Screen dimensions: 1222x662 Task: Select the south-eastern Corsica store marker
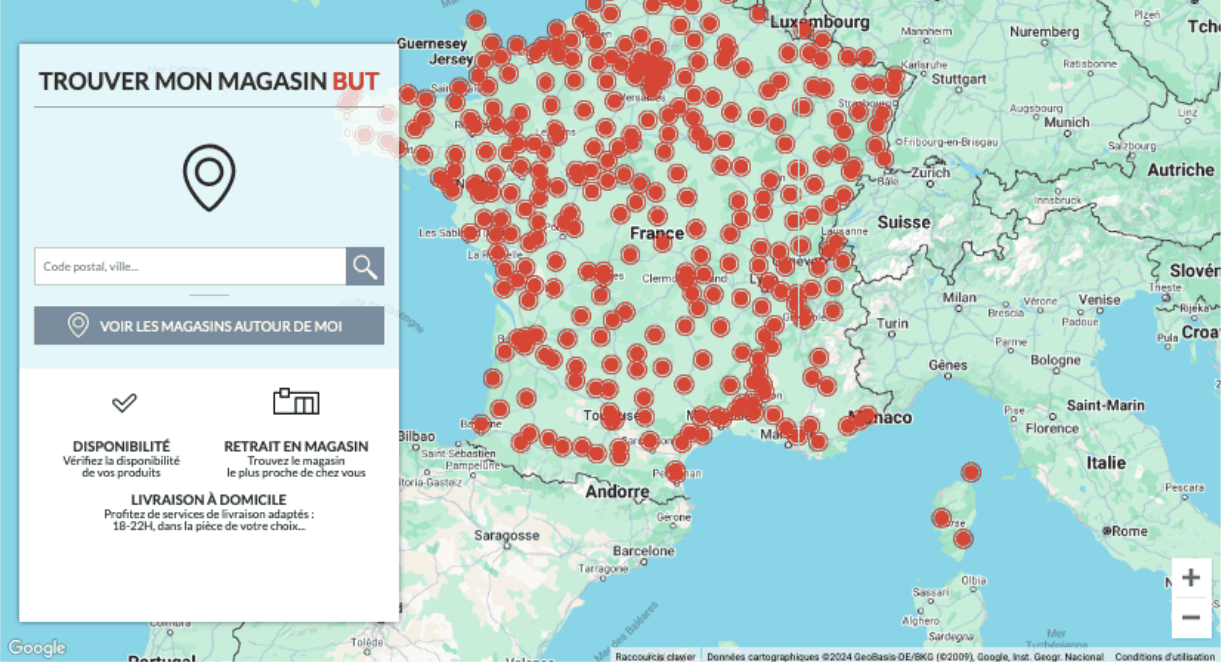tap(963, 539)
